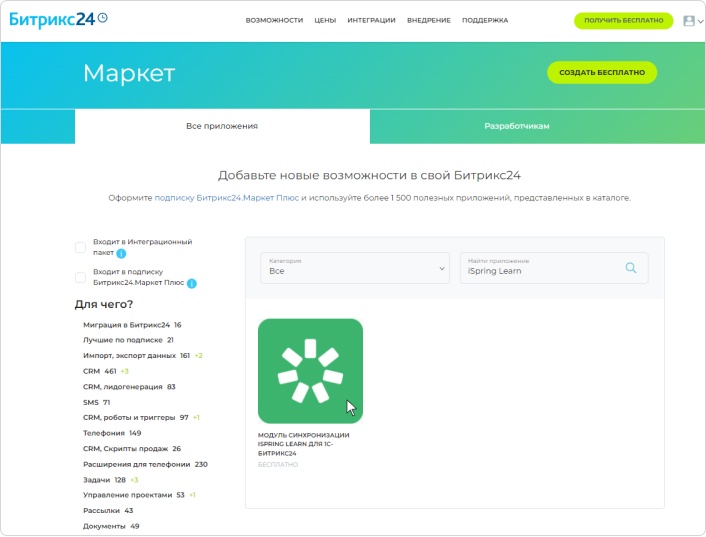Select the 'CRM 461' category

point(105,371)
